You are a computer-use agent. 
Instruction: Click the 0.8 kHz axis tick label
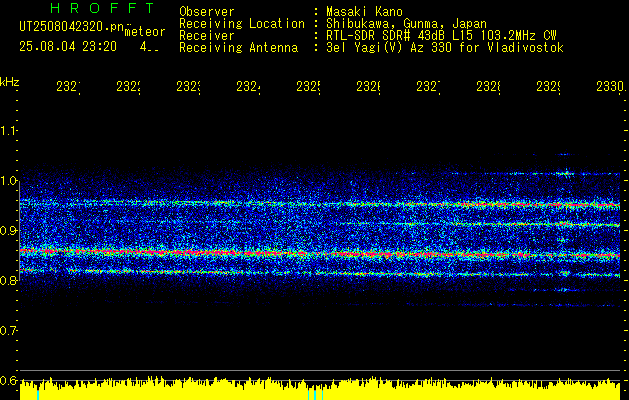coord(8,281)
